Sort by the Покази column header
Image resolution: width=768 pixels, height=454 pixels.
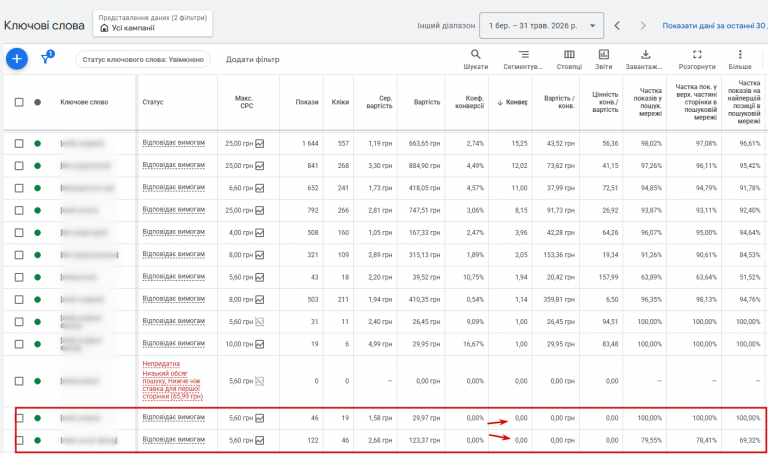[x=307, y=102]
